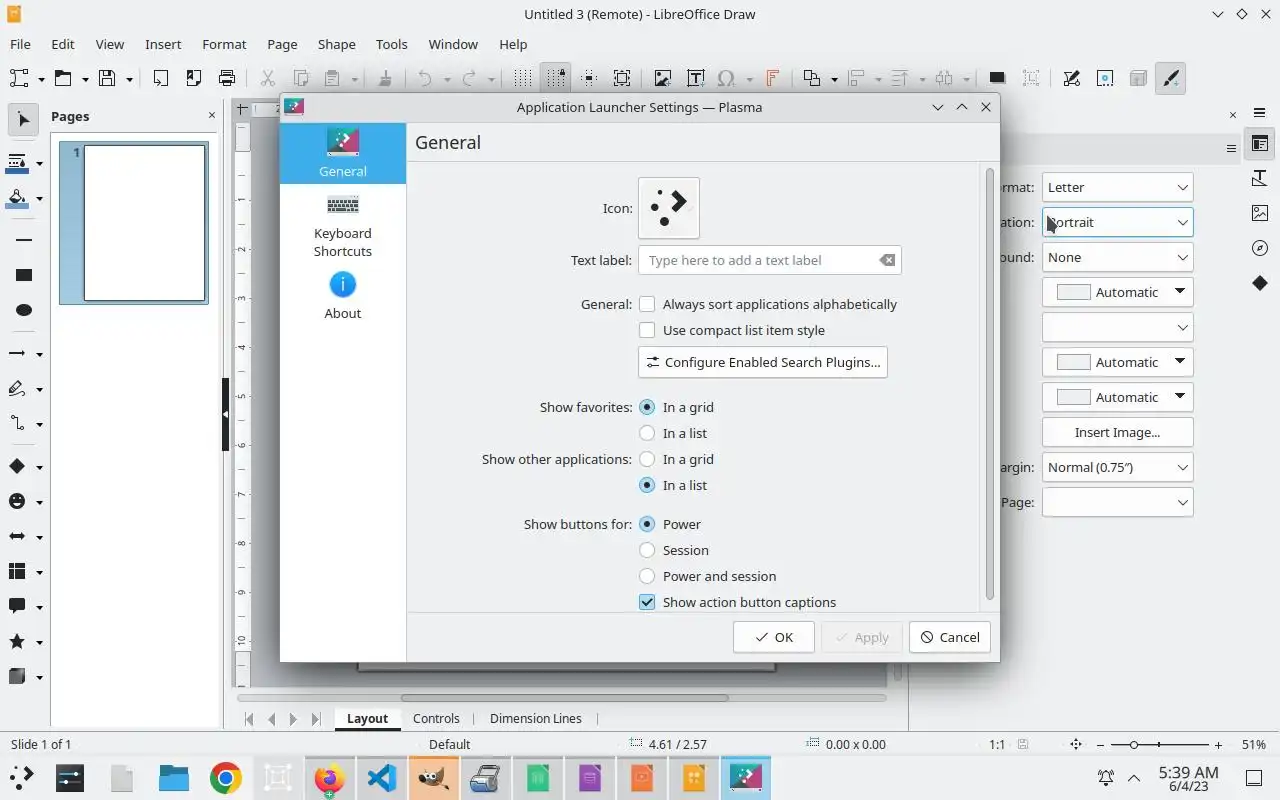The width and height of the screenshot is (1280, 800).
Task: Click the Insert Image icon in Draw toolbar
Action: click(662, 78)
